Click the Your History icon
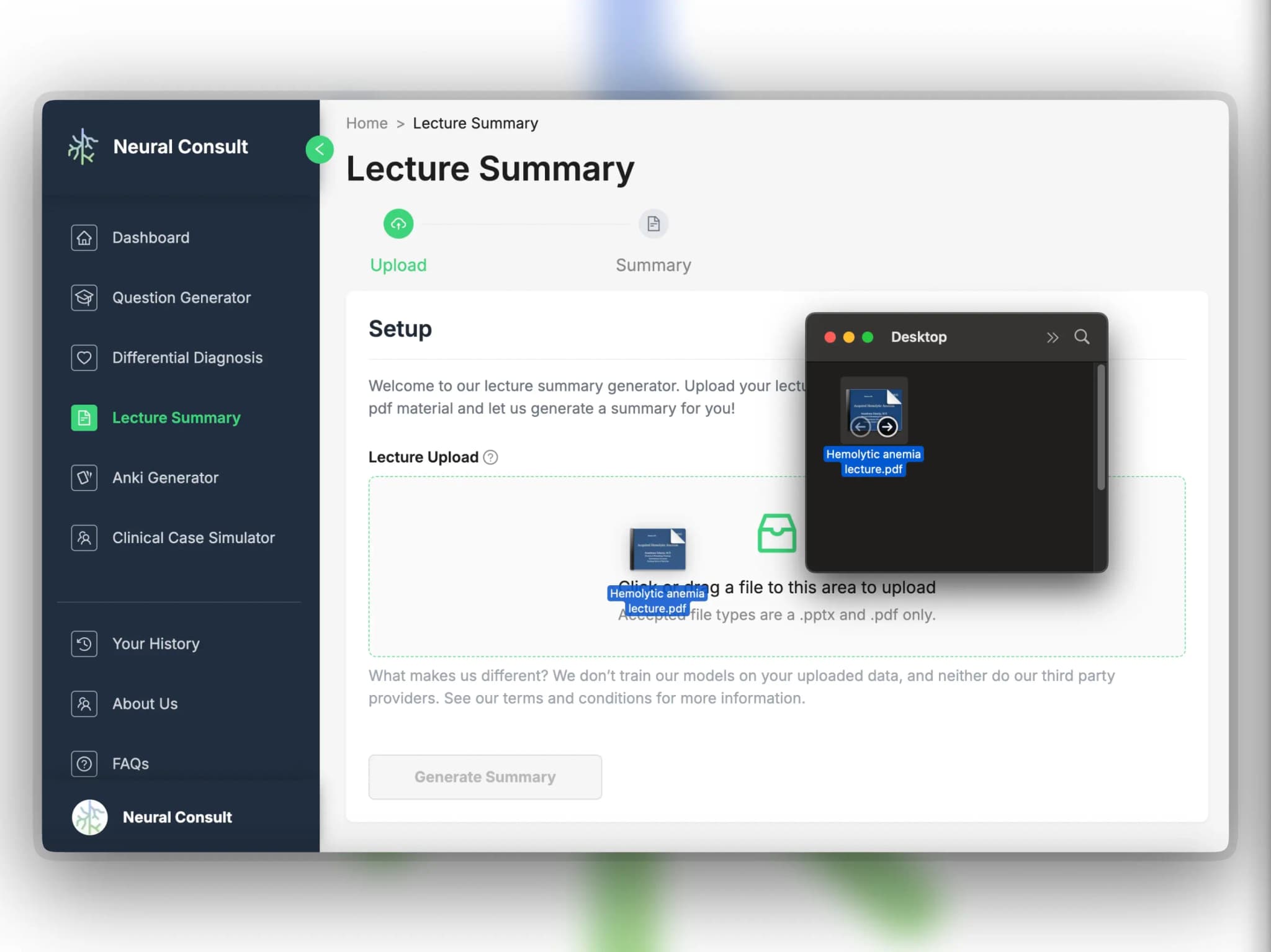This screenshot has width=1271, height=952. coord(85,643)
